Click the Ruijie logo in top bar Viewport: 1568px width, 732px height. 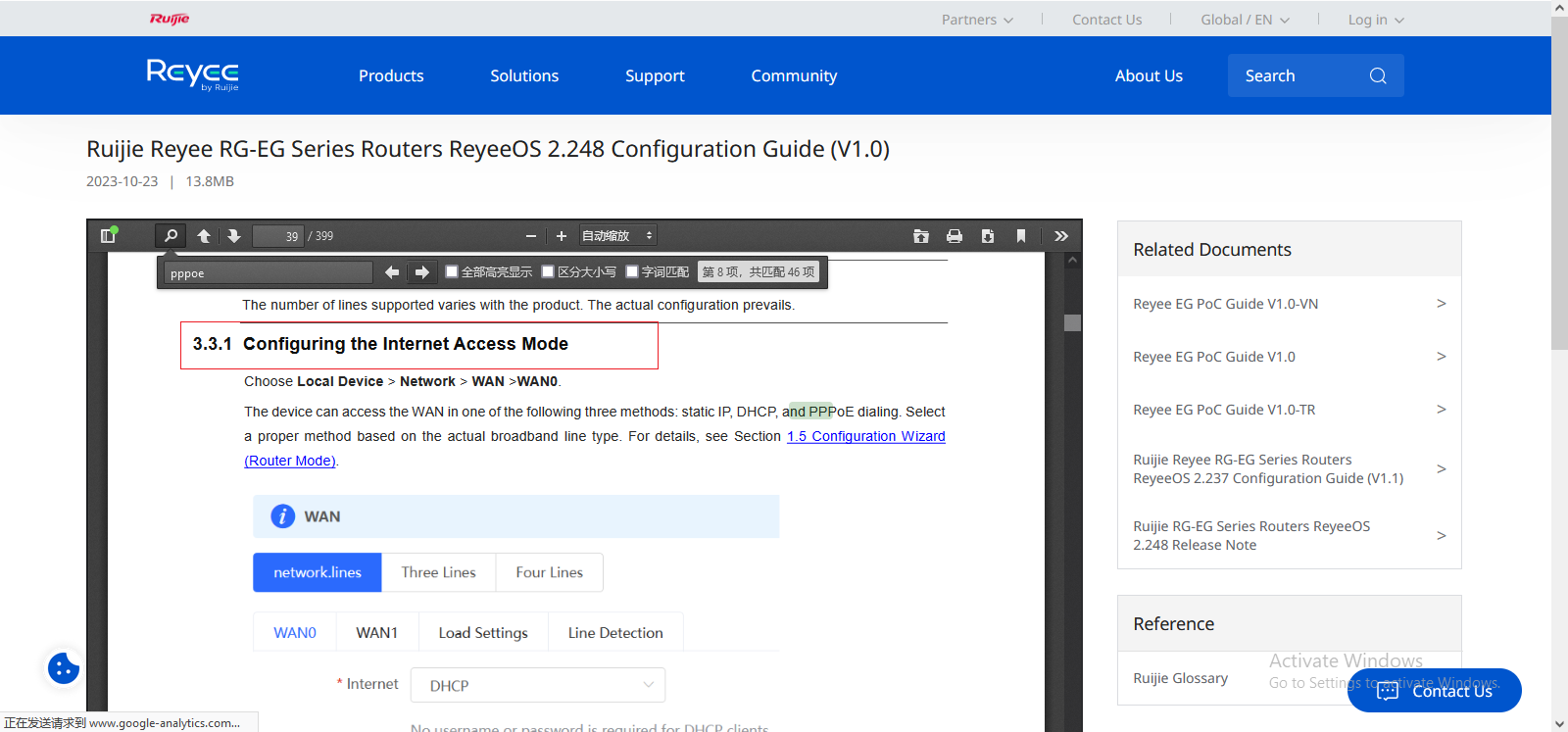pos(170,19)
